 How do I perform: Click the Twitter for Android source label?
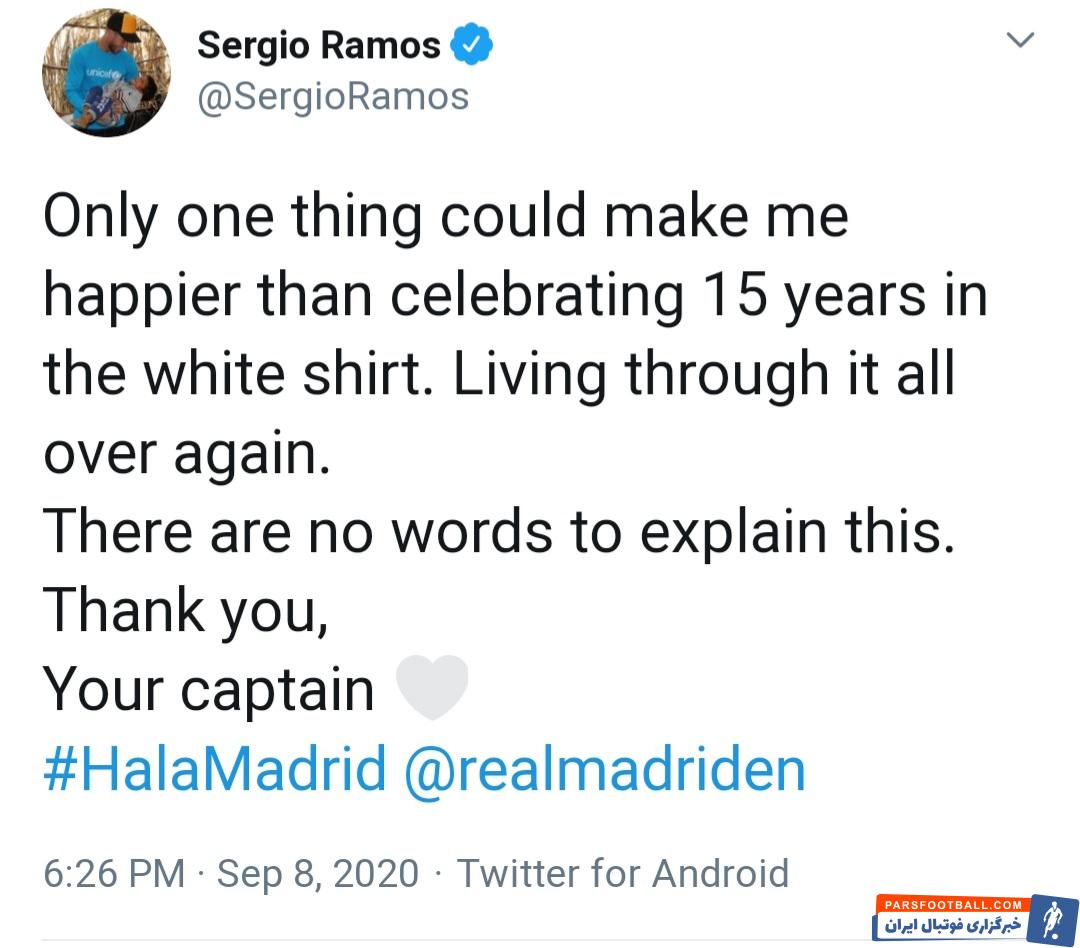point(623,873)
